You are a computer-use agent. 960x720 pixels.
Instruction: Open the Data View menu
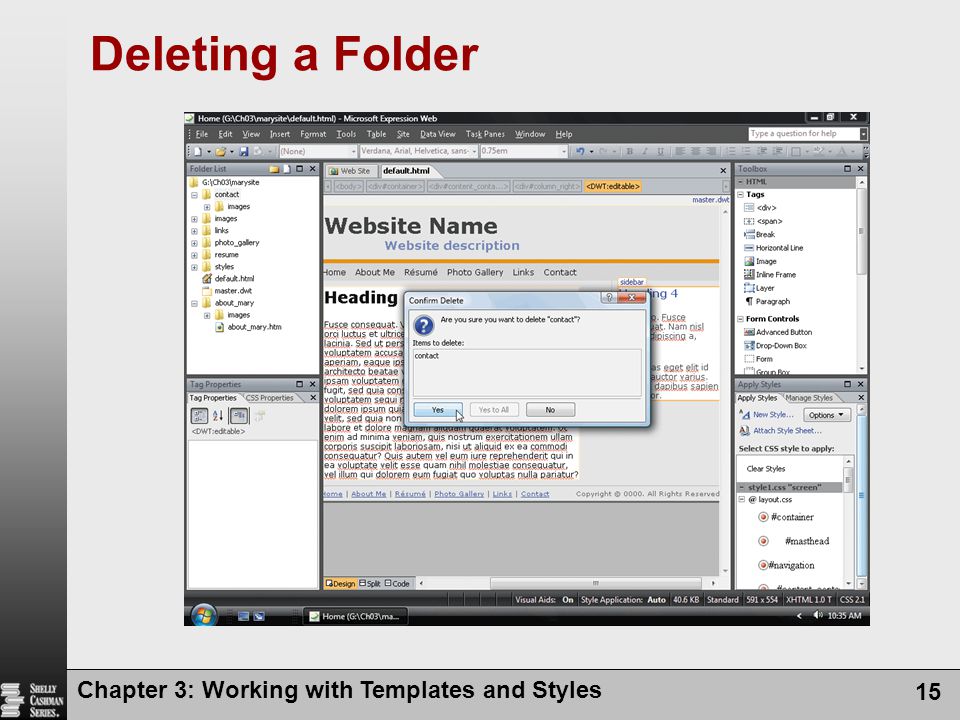coord(437,134)
